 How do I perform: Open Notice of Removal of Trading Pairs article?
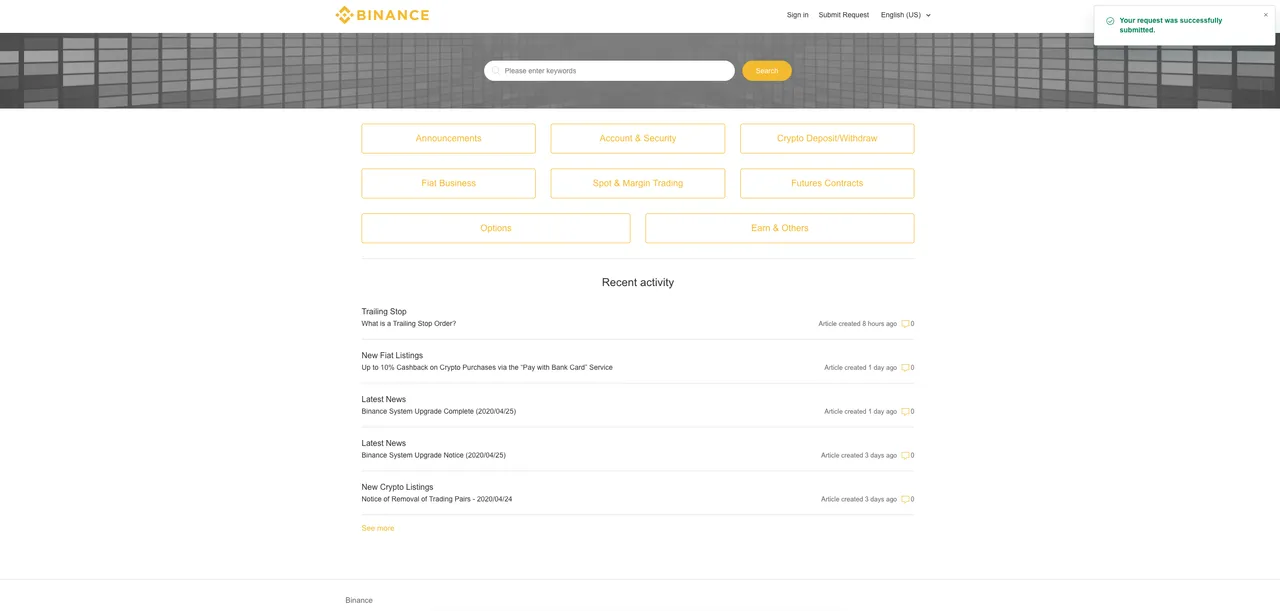437,500
